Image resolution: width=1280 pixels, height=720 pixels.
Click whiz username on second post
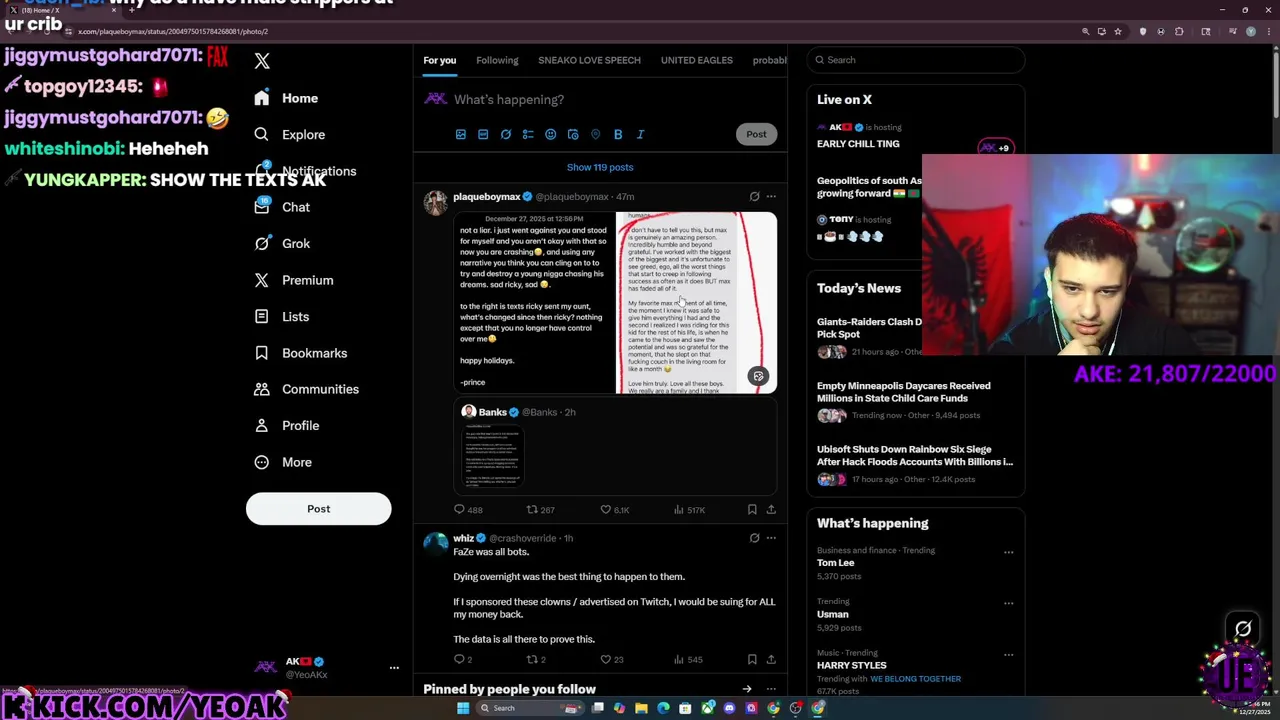point(463,538)
